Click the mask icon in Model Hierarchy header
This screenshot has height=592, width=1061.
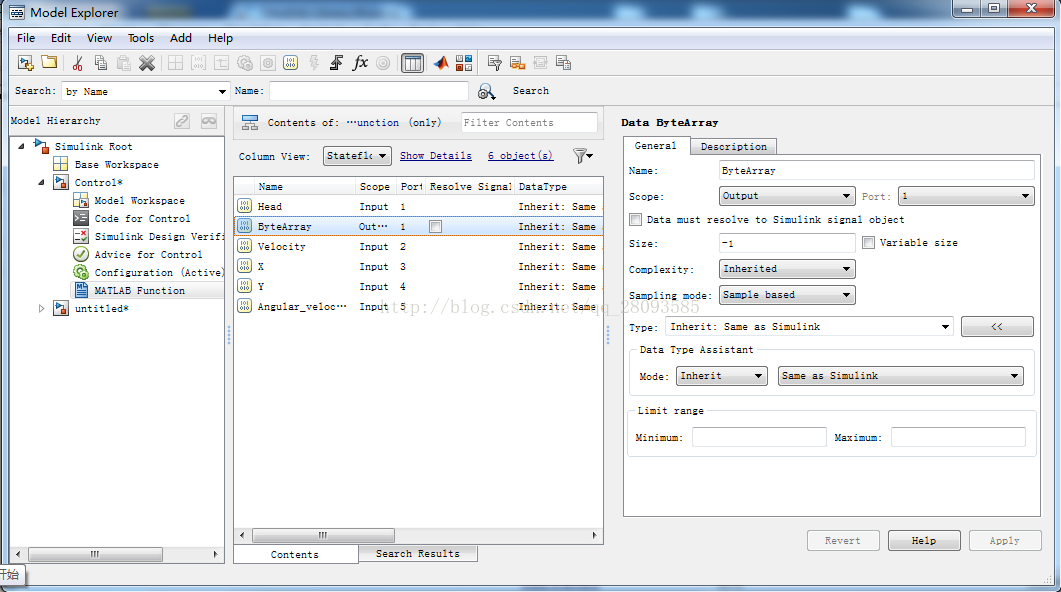click(209, 120)
